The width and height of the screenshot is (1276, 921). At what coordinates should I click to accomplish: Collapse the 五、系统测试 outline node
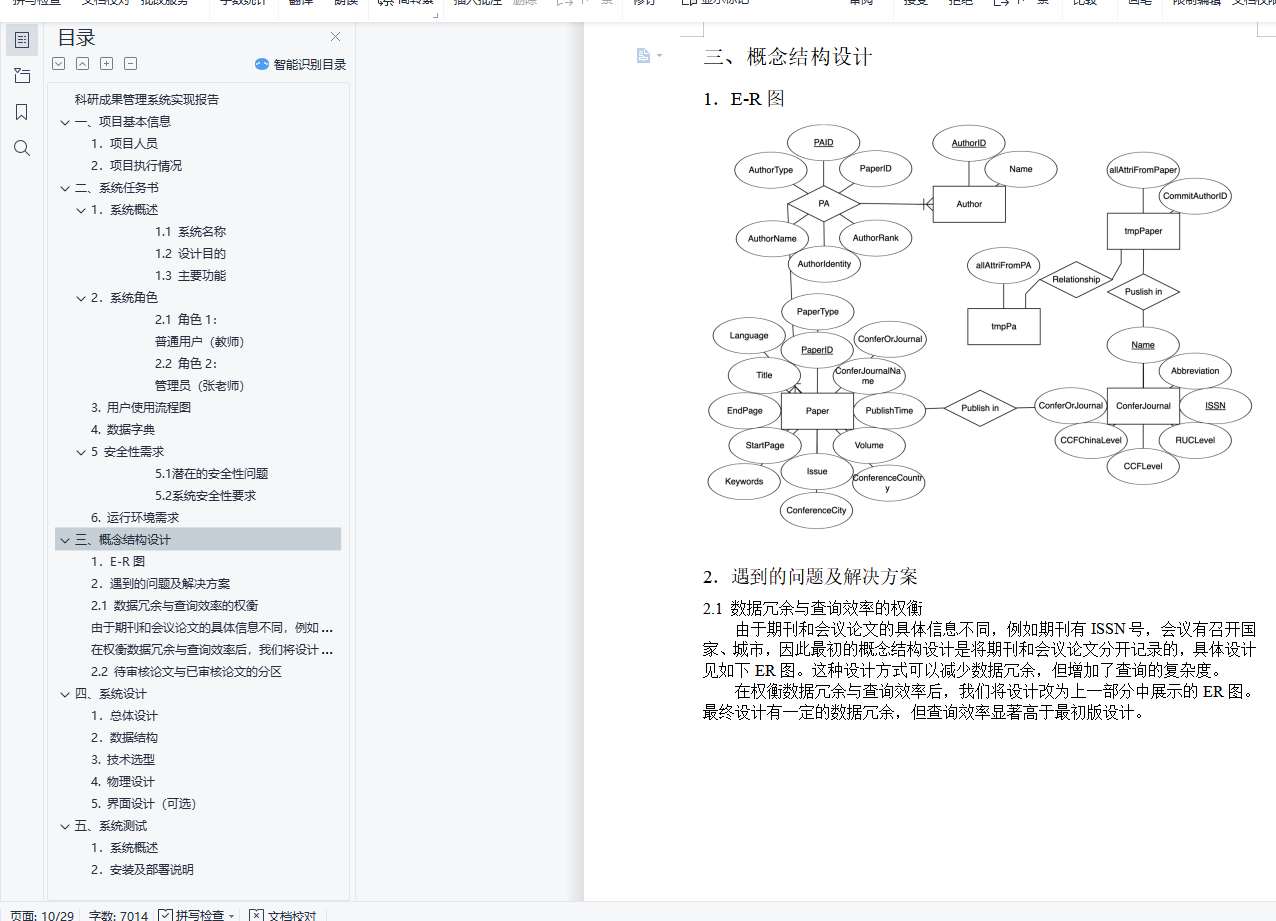pyautogui.click(x=65, y=826)
